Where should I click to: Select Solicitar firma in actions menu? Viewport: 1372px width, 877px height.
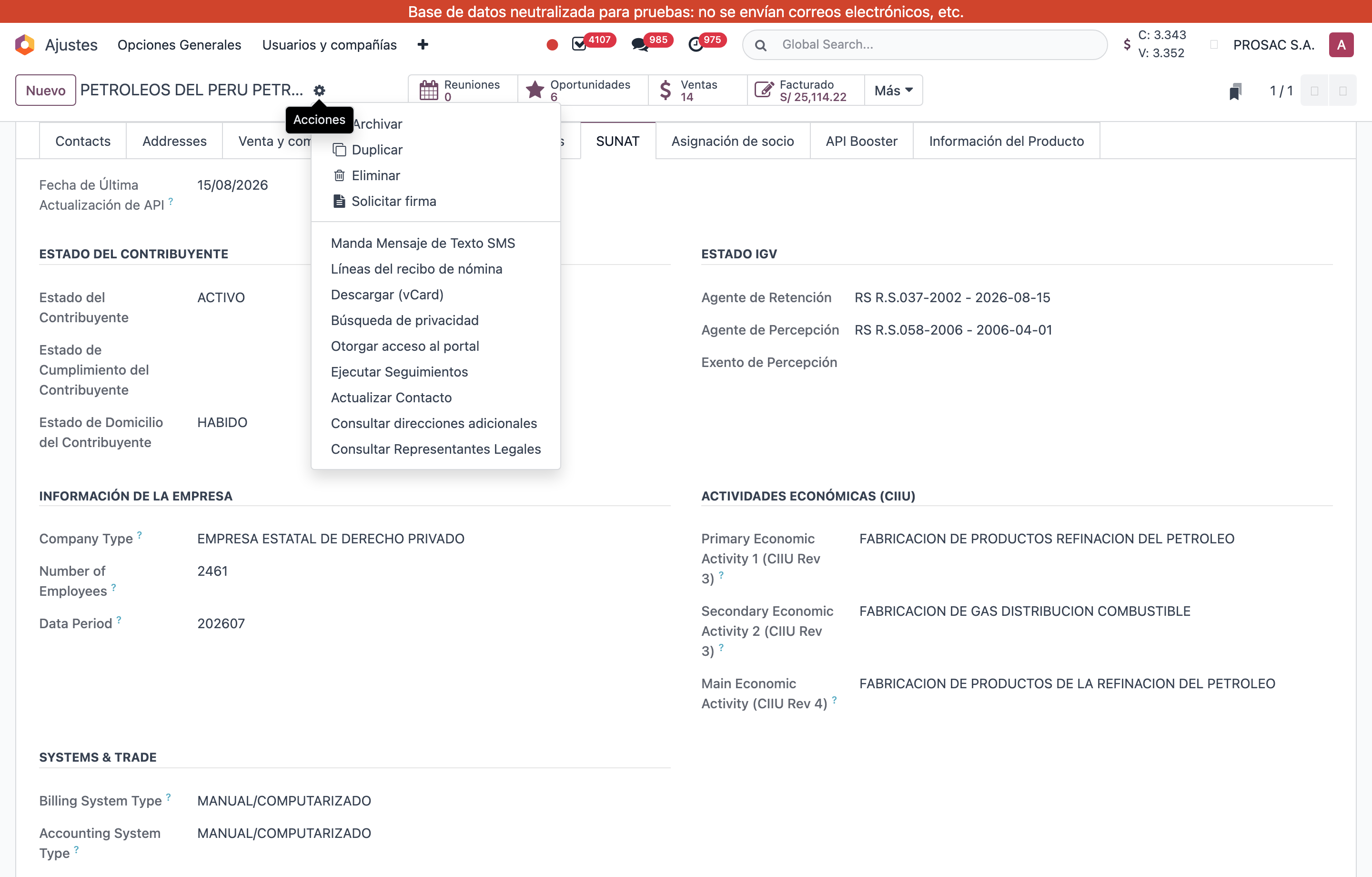(x=436, y=201)
